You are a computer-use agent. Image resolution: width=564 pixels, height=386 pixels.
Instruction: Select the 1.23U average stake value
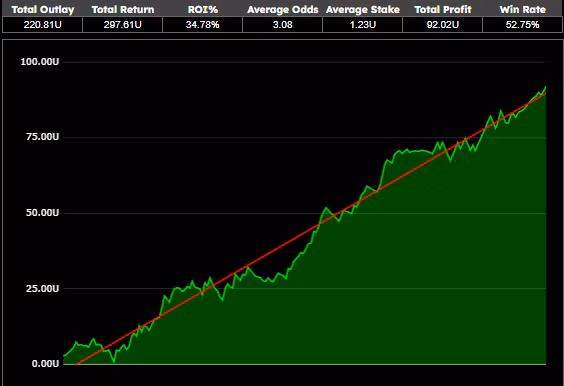363,24
